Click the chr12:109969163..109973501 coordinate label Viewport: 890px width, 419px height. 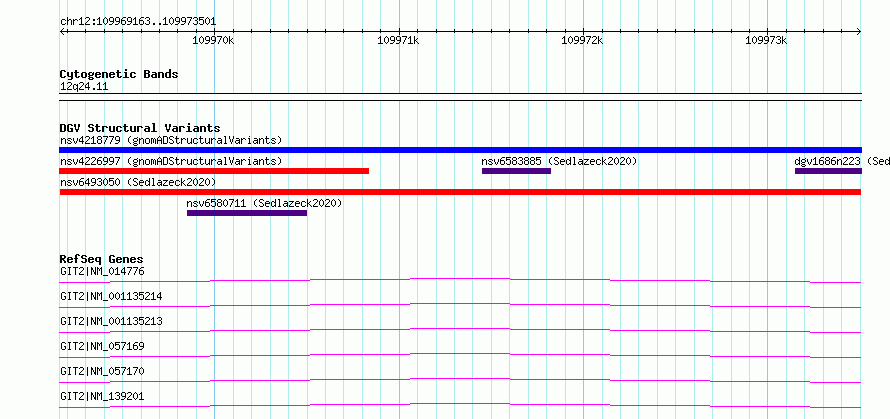(138, 22)
